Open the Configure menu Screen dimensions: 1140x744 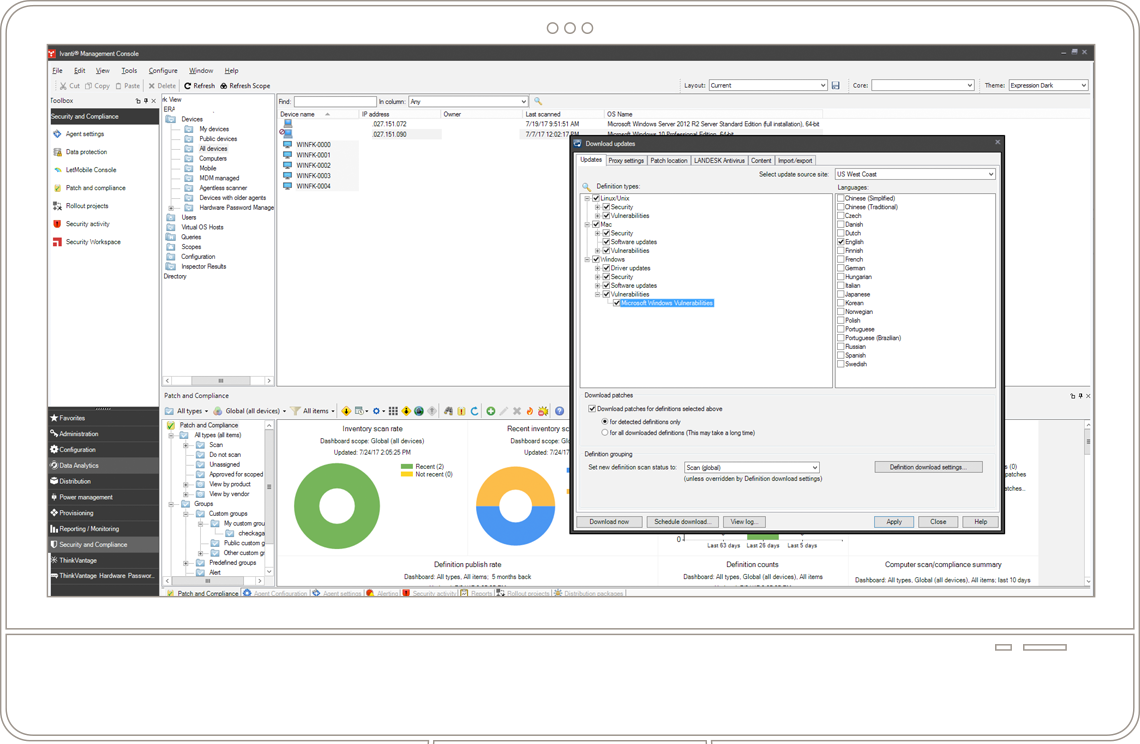pyautogui.click(x=163, y=71)
